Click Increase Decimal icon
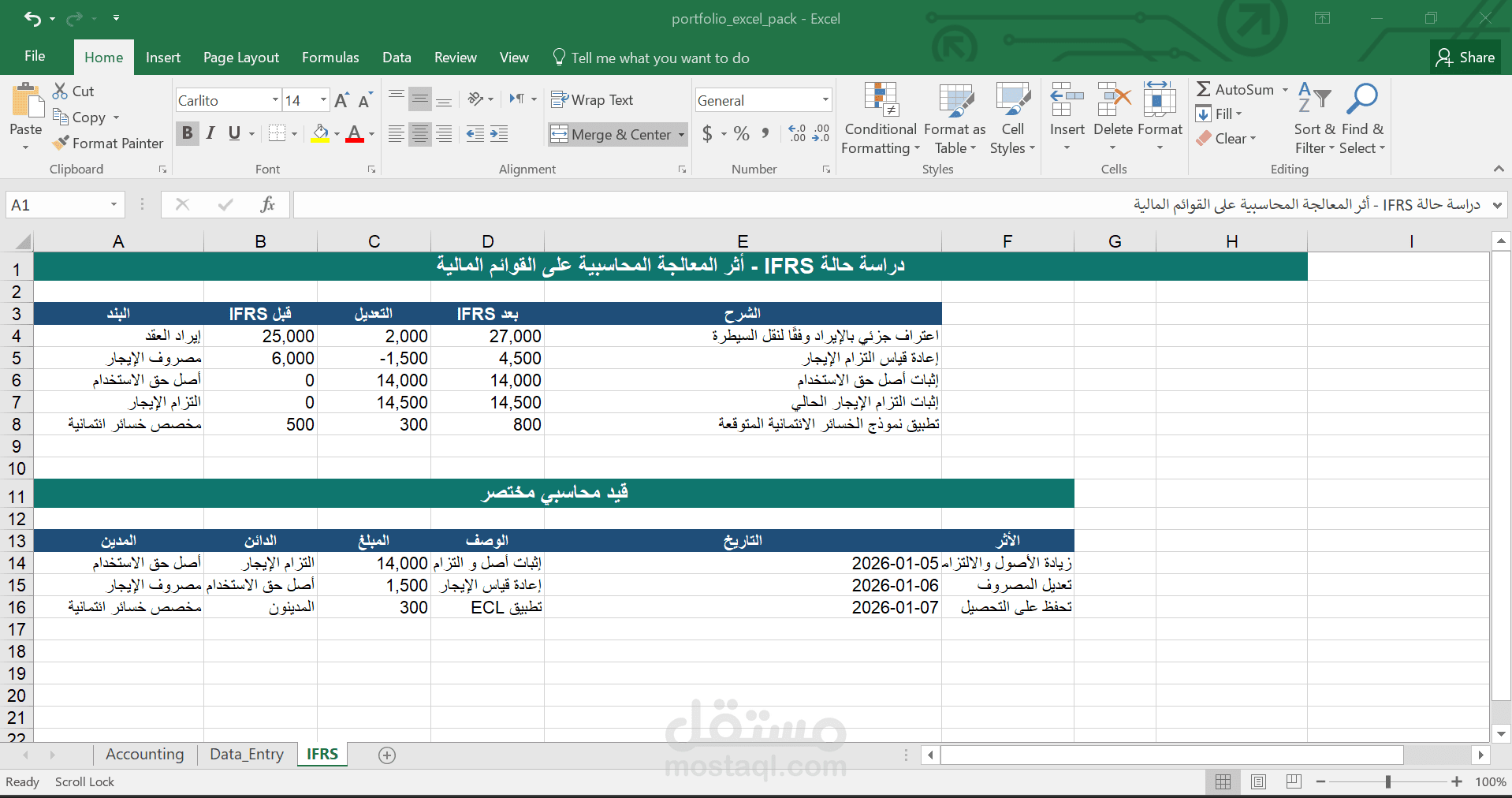The height and width of the screenshot is (798, 1512). click(x=797, y=133)
